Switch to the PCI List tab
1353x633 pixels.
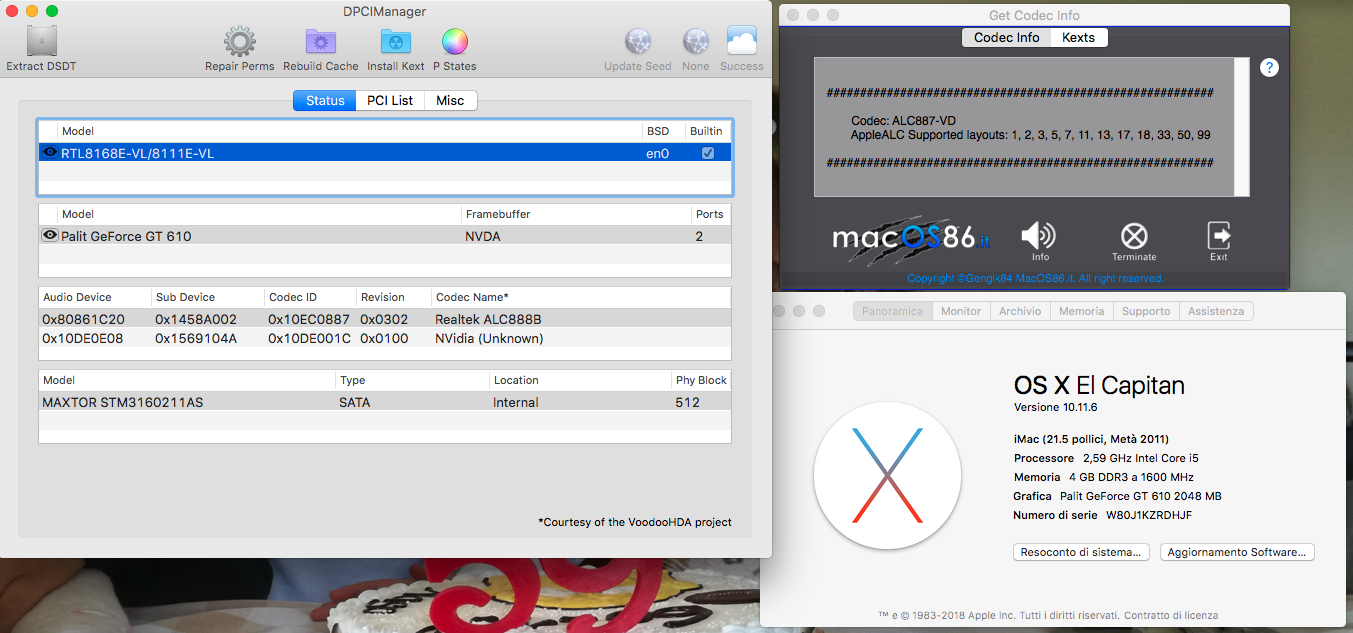pos(390,100)
